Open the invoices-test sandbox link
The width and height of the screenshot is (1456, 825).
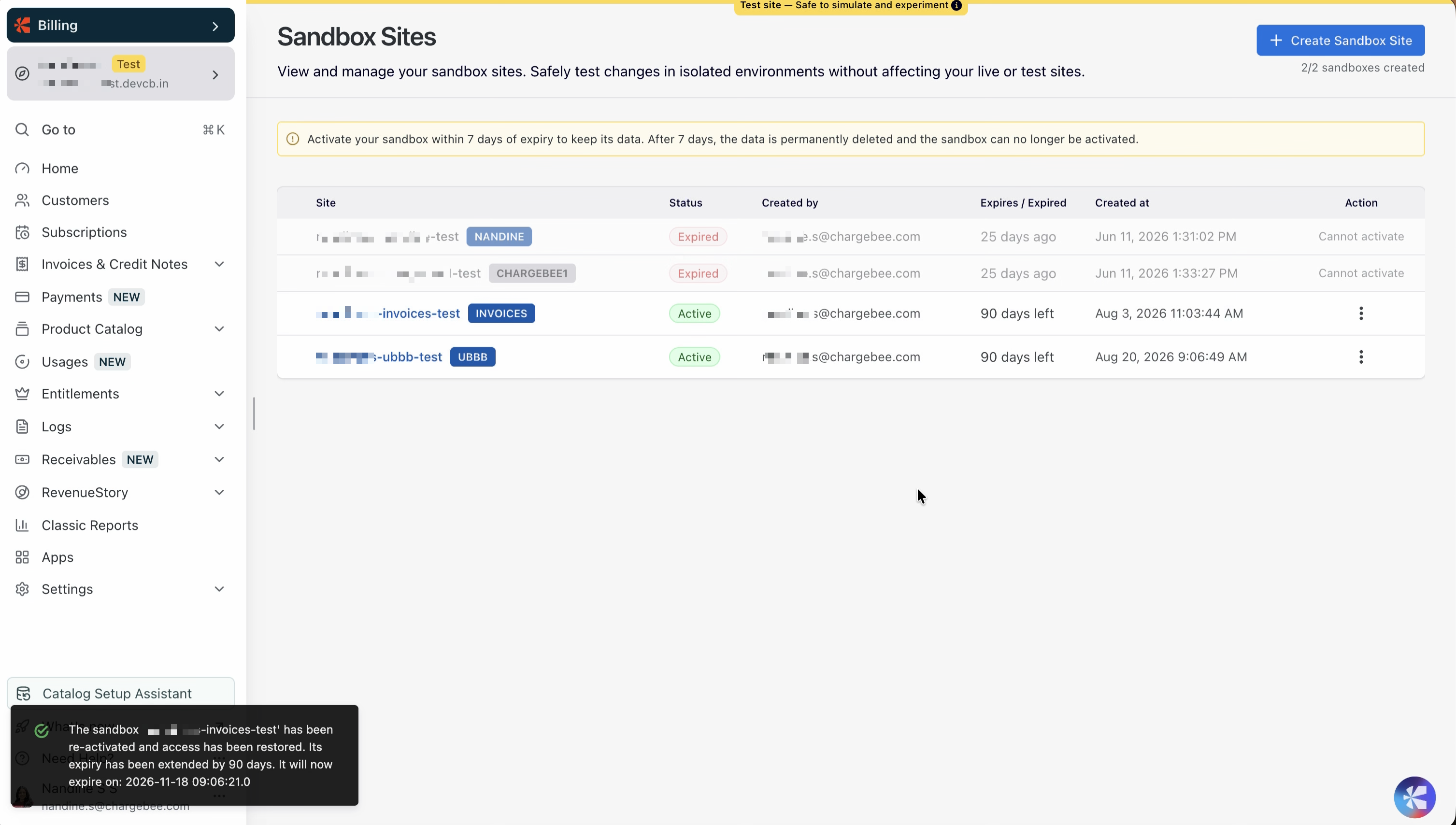pyautogui.click(x=388, y=313)
